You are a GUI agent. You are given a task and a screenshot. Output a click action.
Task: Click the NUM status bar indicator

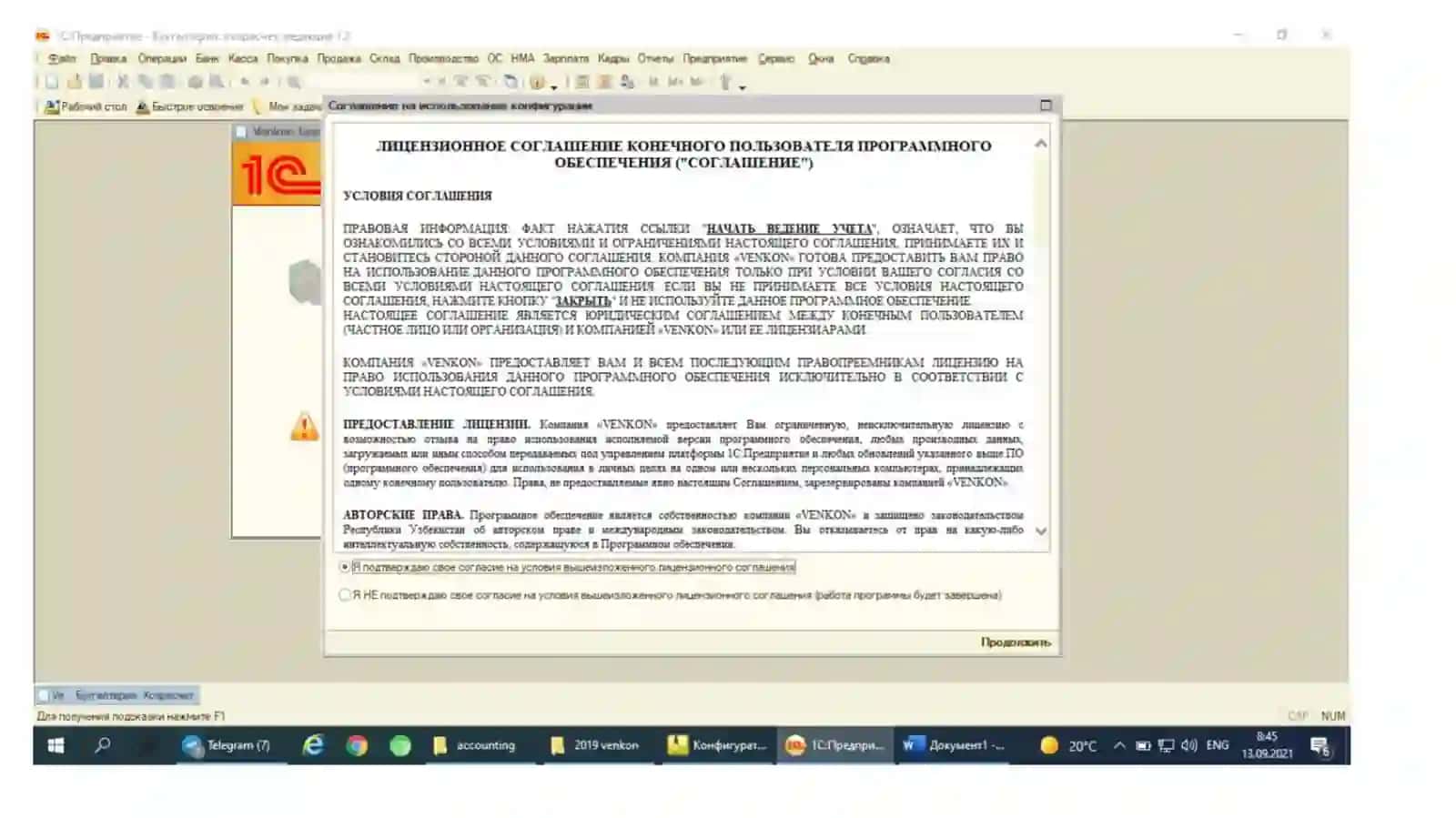click(1333, 716)
